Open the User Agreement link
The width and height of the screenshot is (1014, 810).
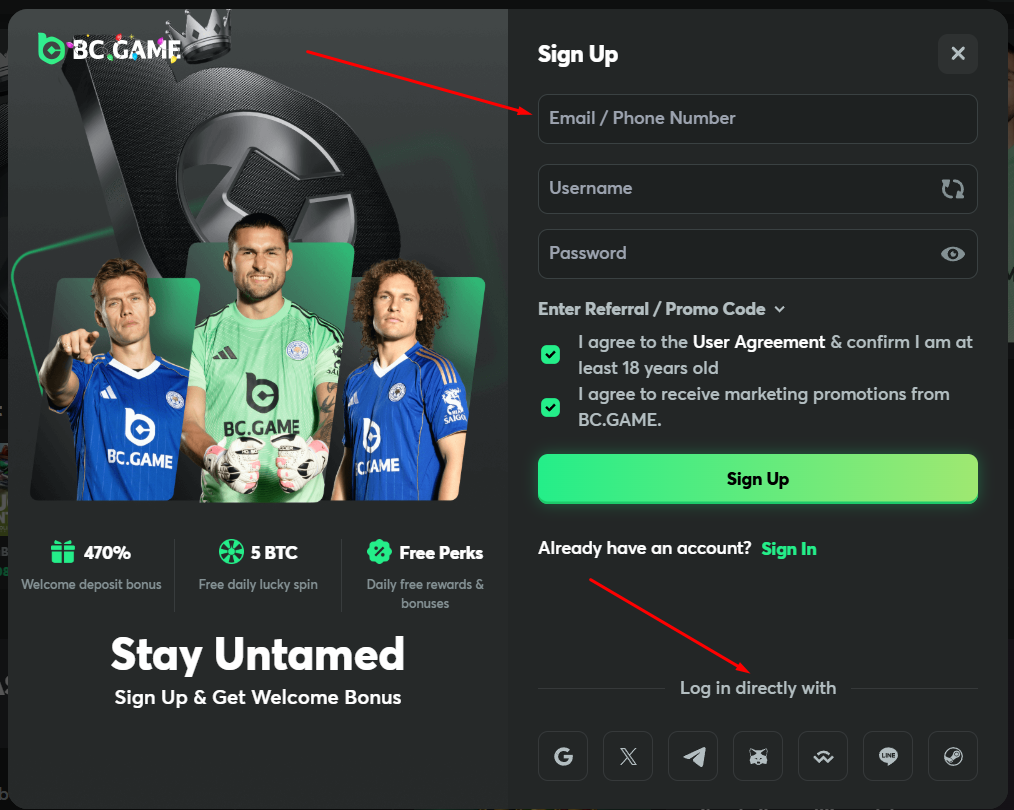[759, 342]
